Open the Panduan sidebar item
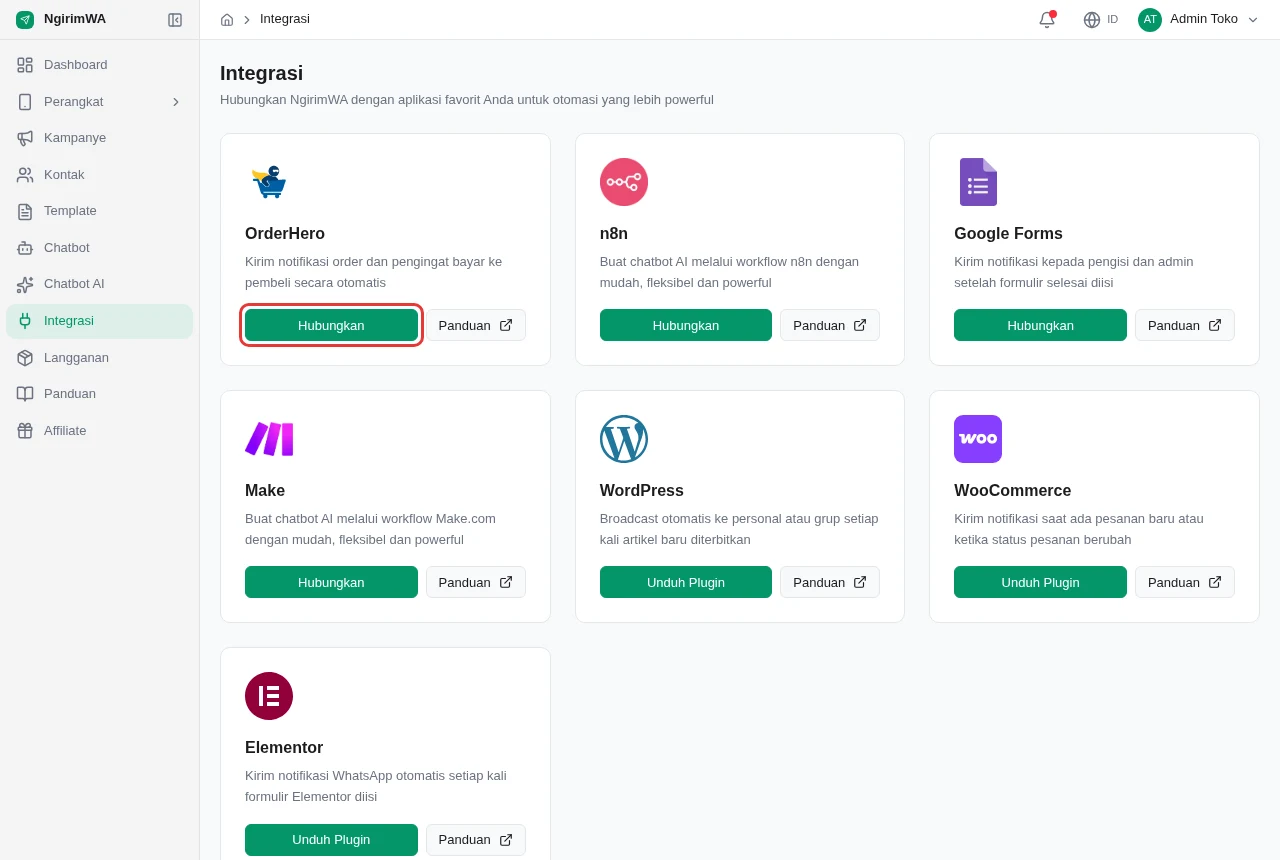Viewport: 1280px width, 860px height. 99,394
